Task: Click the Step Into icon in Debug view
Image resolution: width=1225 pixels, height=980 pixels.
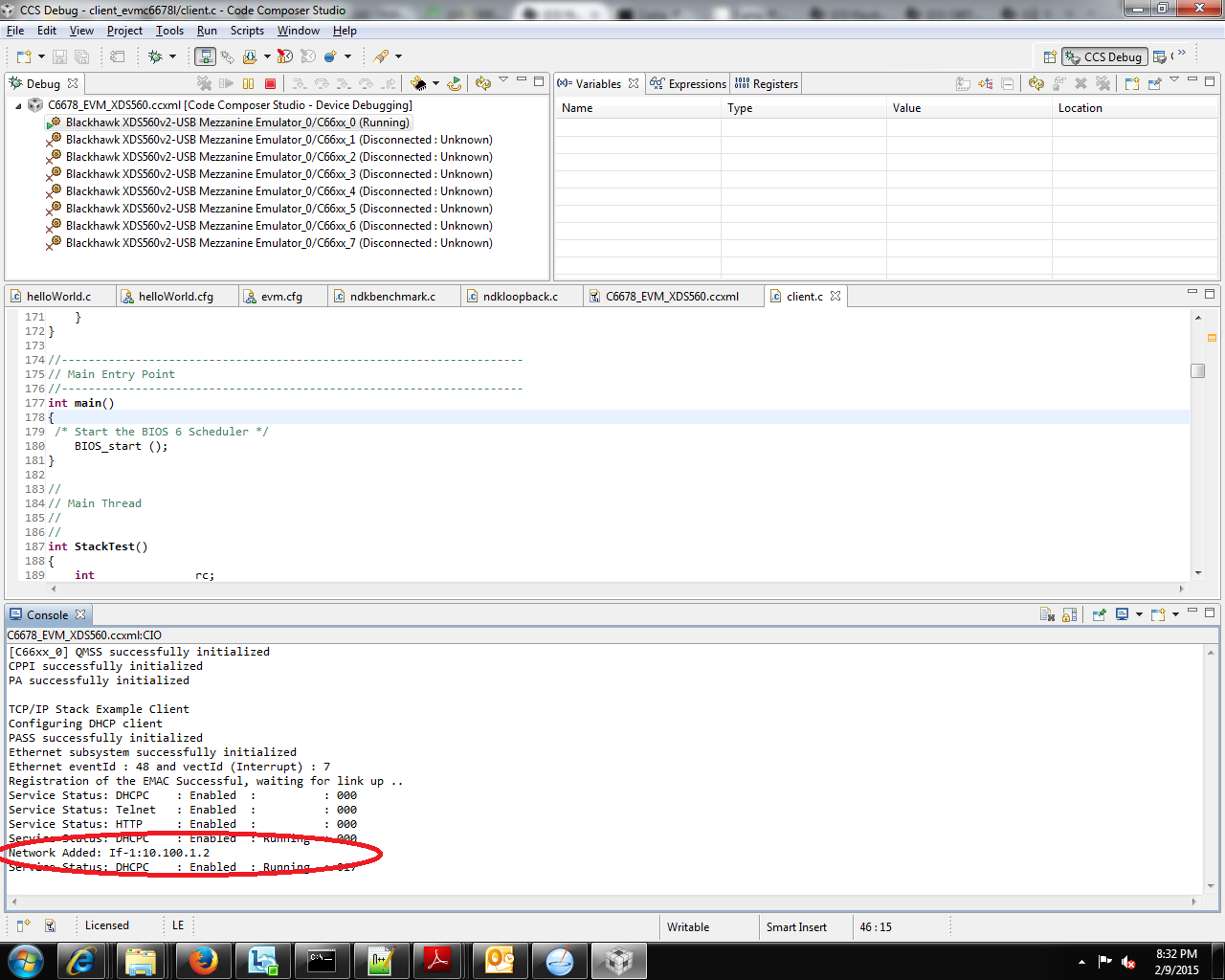Action: [300, 84]
